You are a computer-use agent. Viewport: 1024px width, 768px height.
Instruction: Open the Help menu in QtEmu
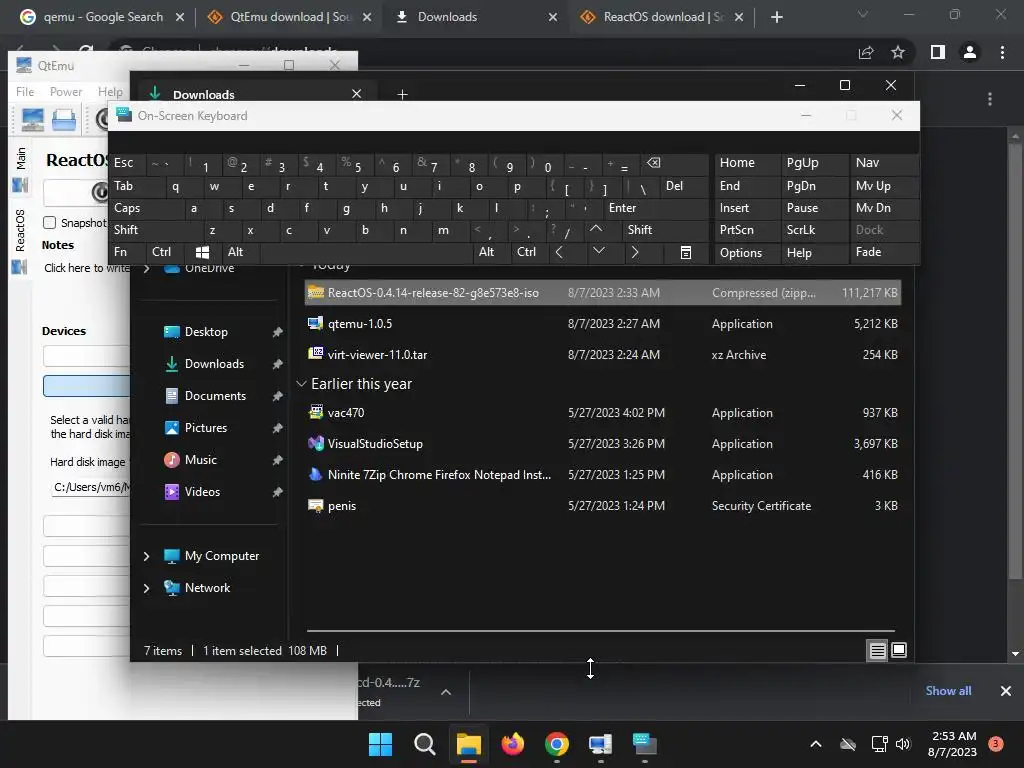click(110, 92)
